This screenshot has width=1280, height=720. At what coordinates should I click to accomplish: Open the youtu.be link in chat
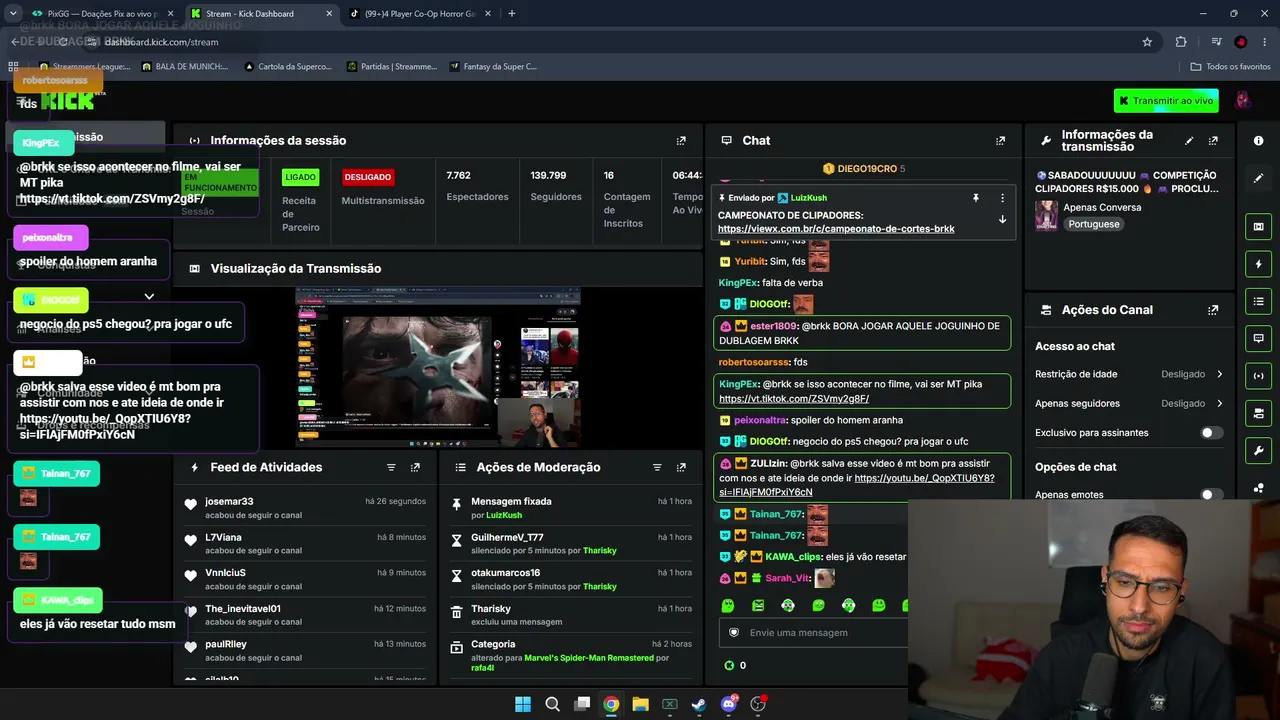point(857,485)
